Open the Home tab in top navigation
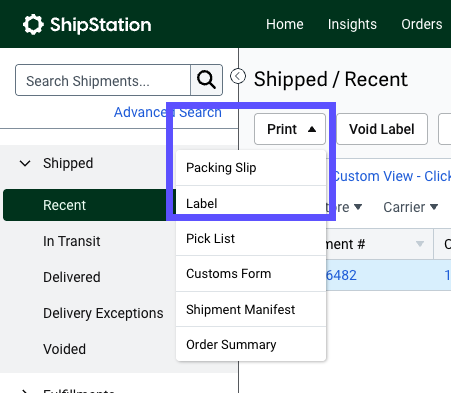451x393 pixels. (x=285, y=24)
